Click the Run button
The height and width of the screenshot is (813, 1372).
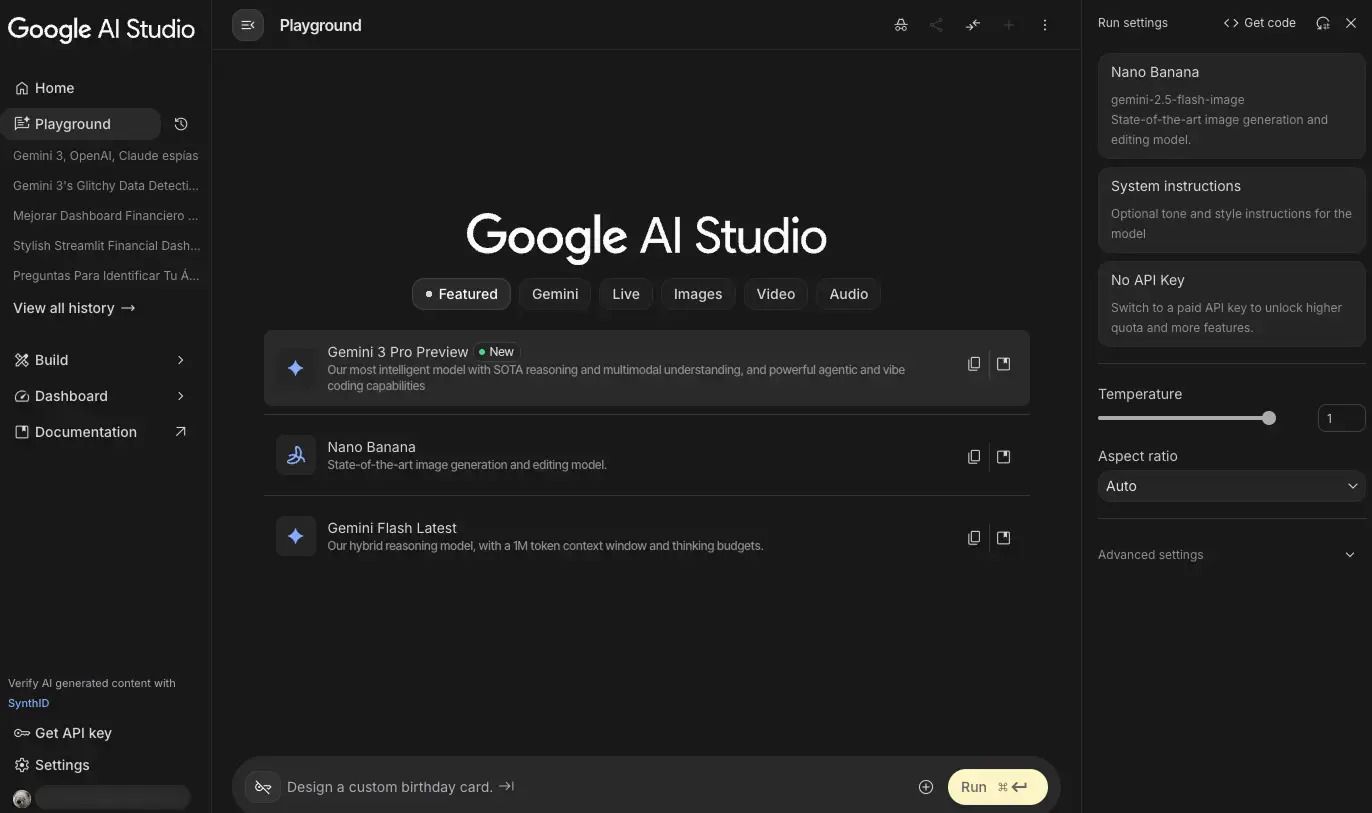click(997, 787)
